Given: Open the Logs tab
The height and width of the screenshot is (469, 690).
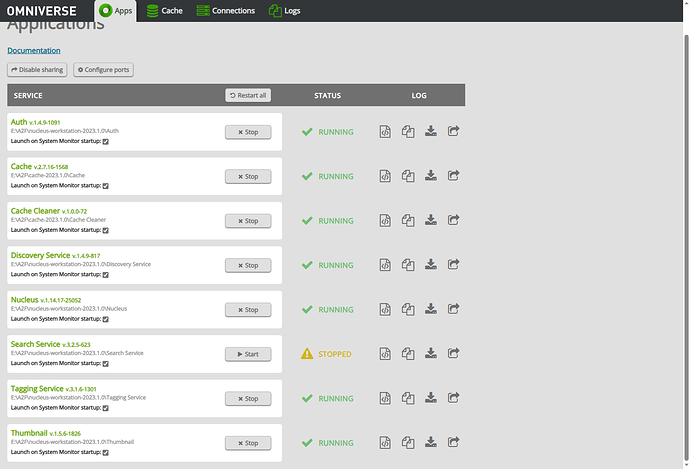Looking at the screenshot, I should point(285,11).
